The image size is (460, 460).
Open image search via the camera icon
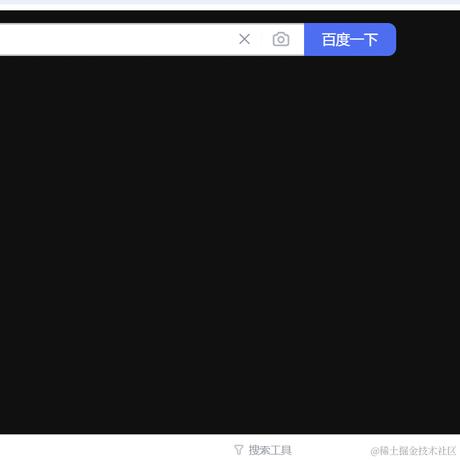[x=281, y=39]
